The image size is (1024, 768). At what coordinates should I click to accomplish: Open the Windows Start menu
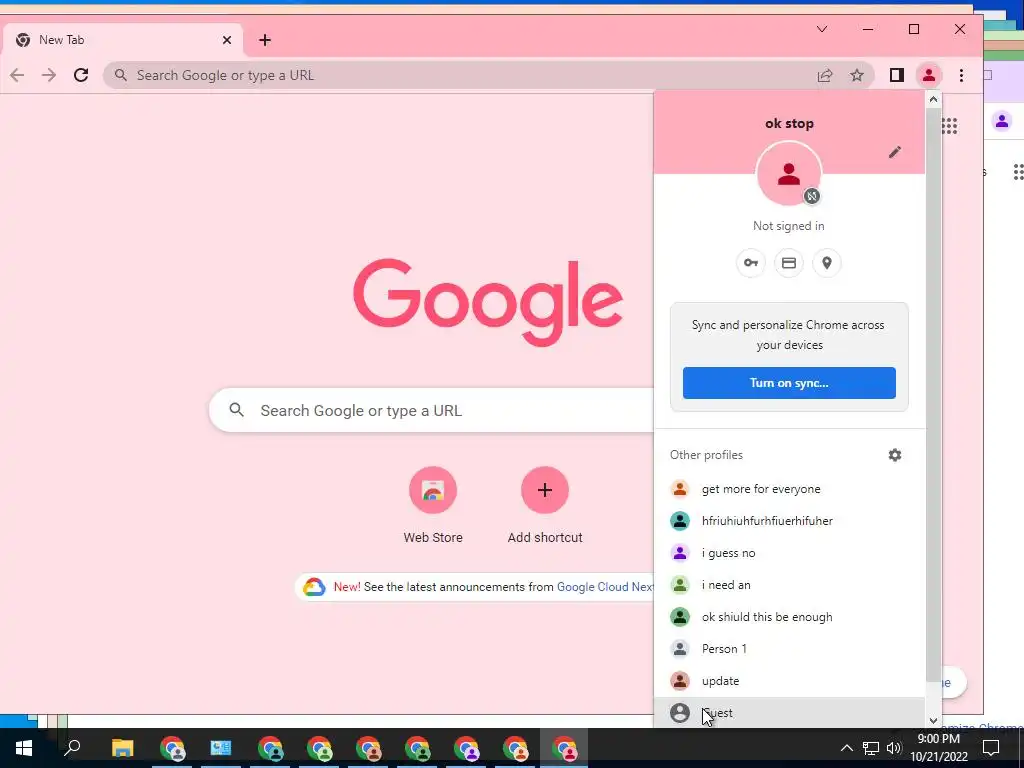tap(24, 748)
